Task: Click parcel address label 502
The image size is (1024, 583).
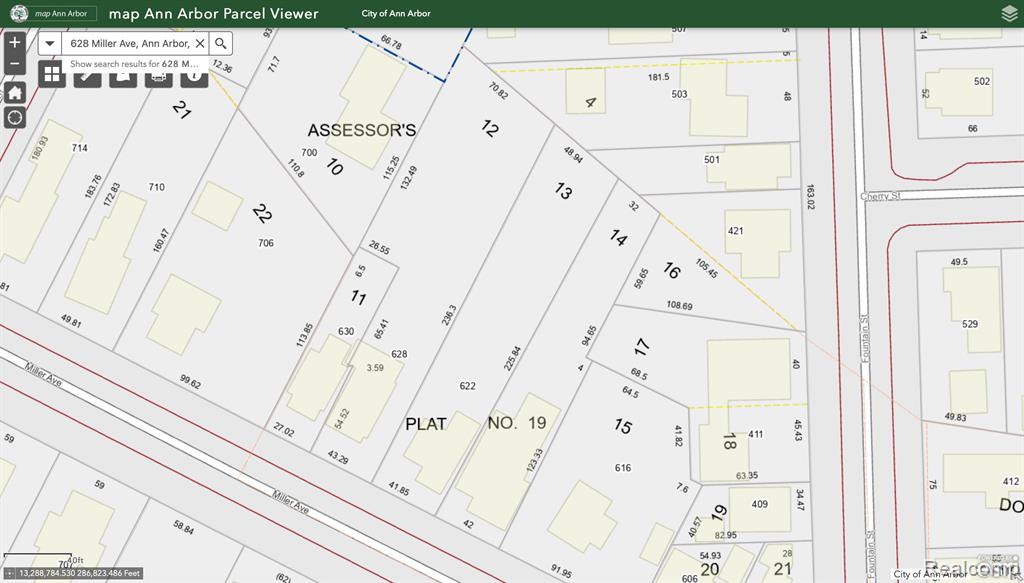Action: click(982, 81)
